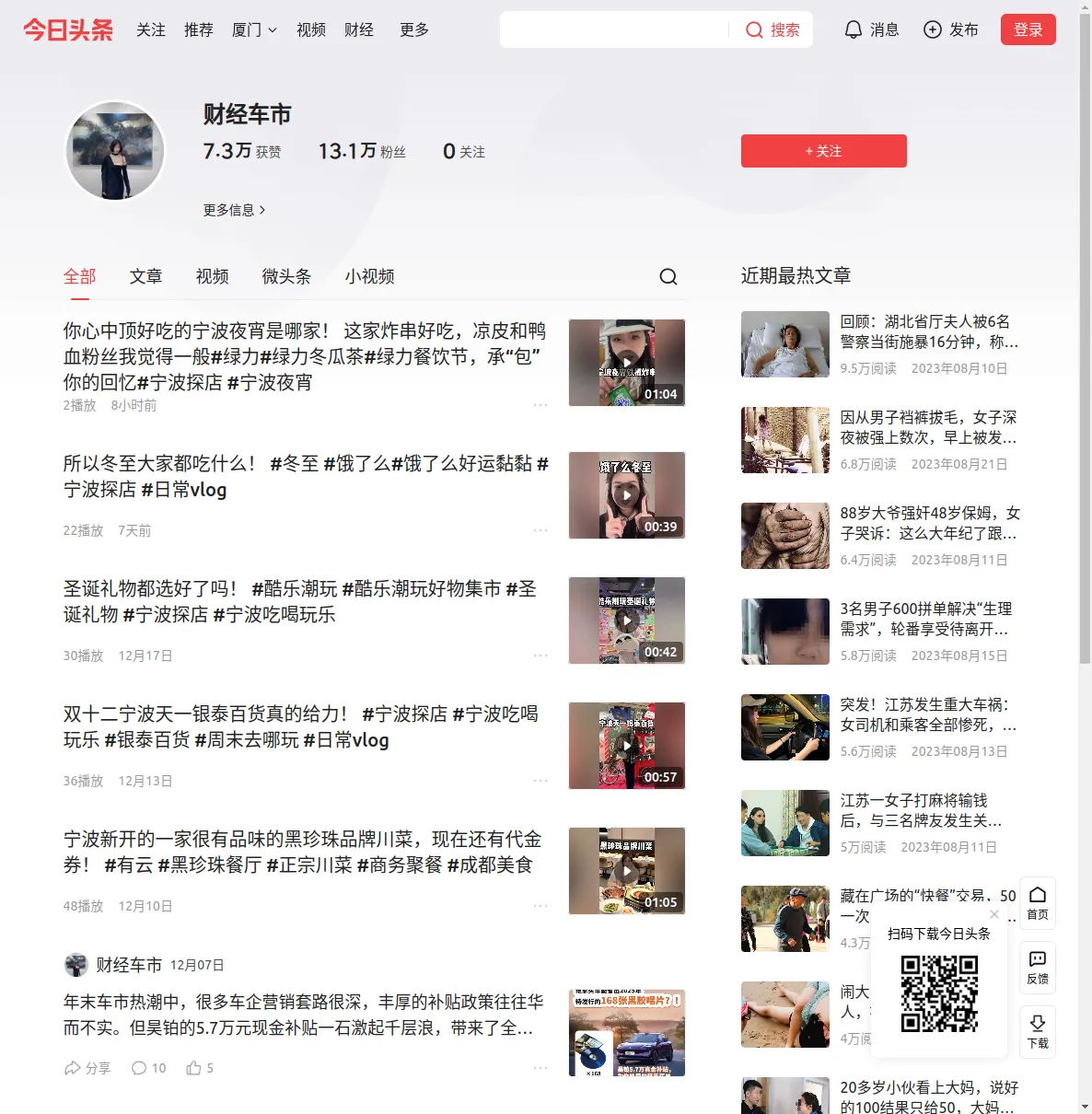Close the QR code download popup
The width and height of the screenshot is (1092, 1114).
tap(994, 914)
